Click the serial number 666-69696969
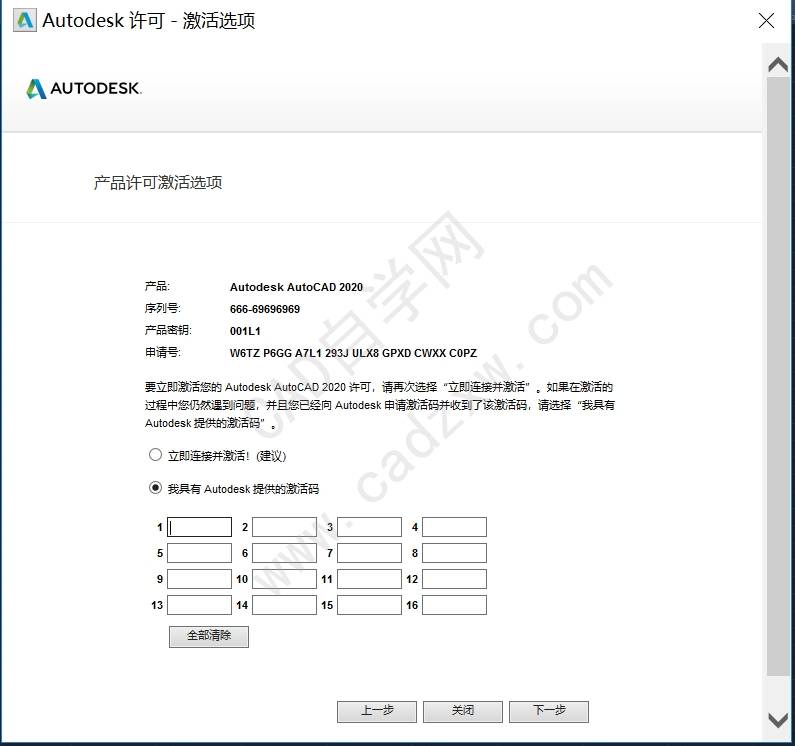The width and height of the screenshot is (795, 746). point(265,309)
